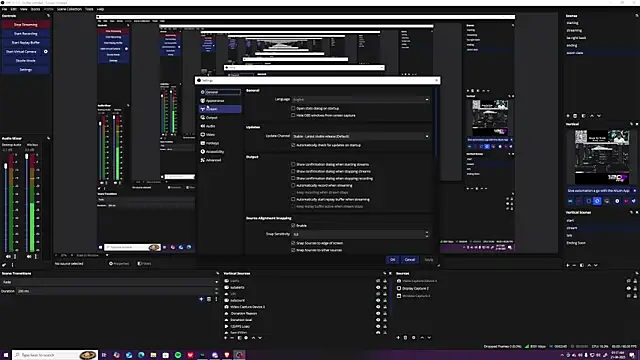640x360 pixels.
Task: Add a scene transition with plus icon
Action: [201, 299]
